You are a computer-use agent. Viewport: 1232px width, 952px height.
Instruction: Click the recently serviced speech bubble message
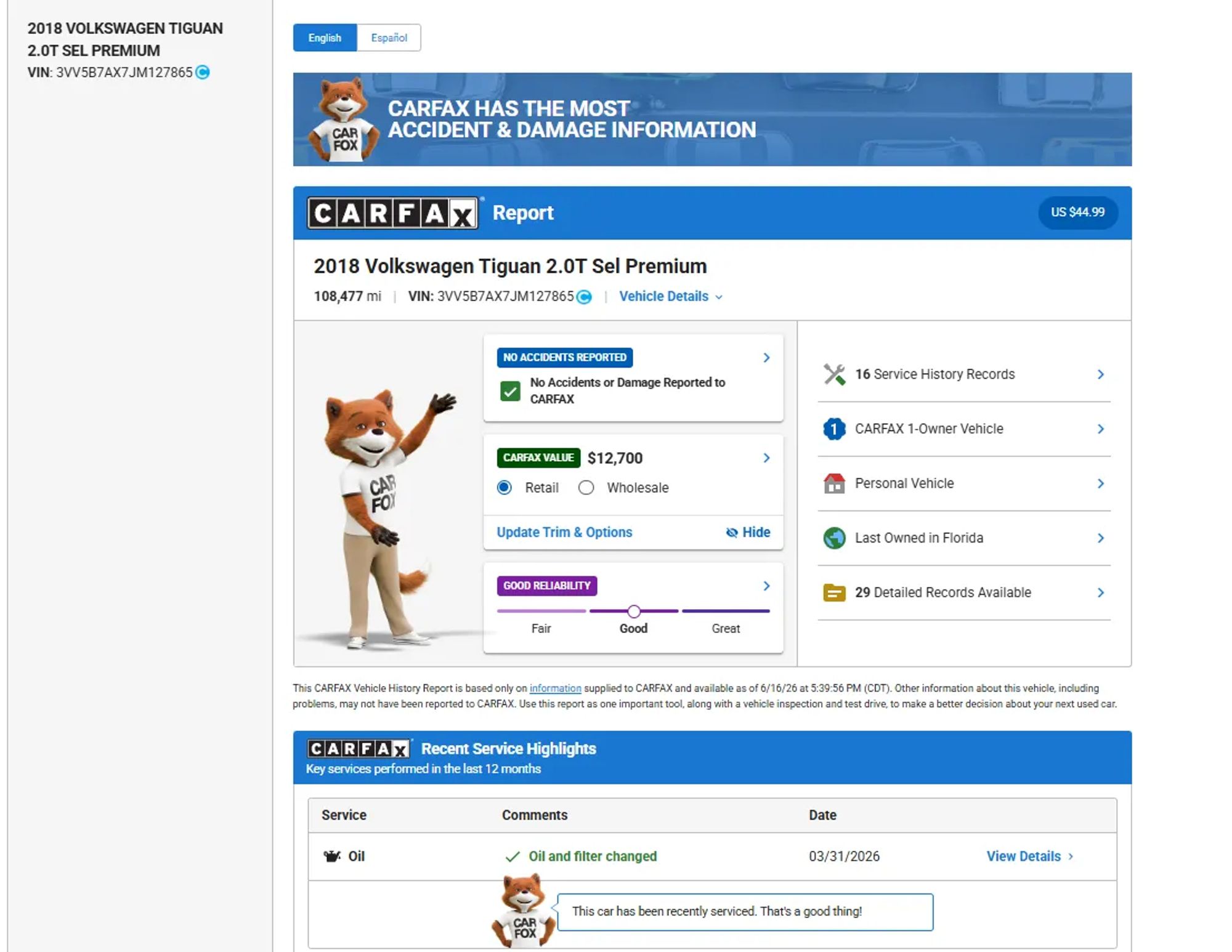[x=745, y=912]
